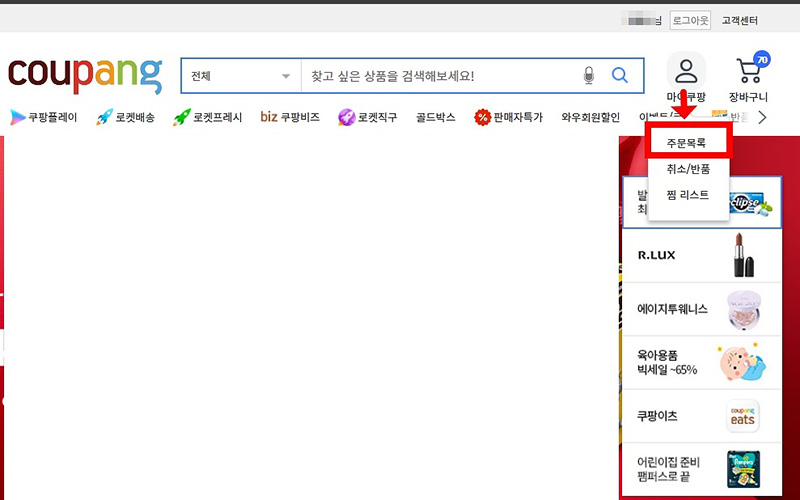
Task: Click the purple 로켓직구 icon
Action: click(x=346, y=117)
